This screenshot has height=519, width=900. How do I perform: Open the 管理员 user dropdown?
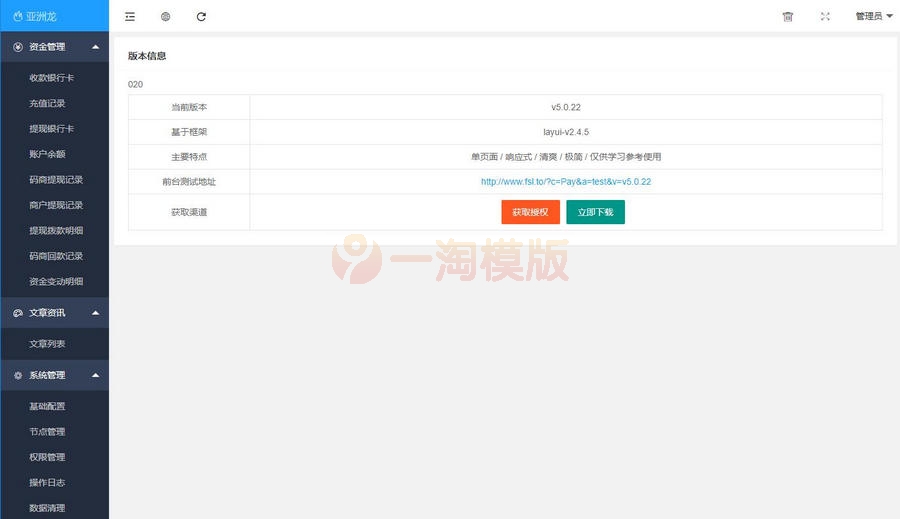[x=874, y=16]
